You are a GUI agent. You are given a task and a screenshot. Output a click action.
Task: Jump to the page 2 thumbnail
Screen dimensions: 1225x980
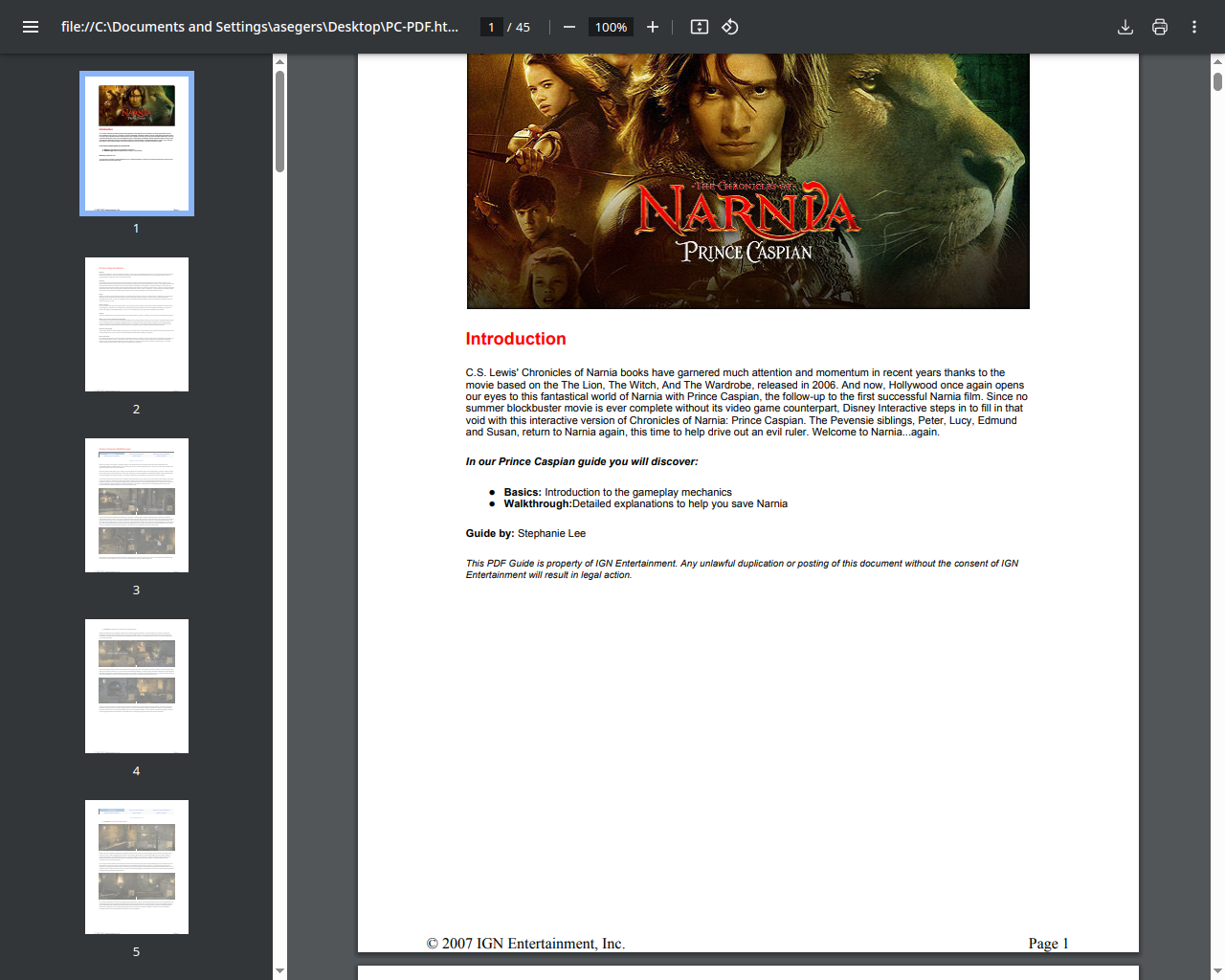tap(137, 324)
